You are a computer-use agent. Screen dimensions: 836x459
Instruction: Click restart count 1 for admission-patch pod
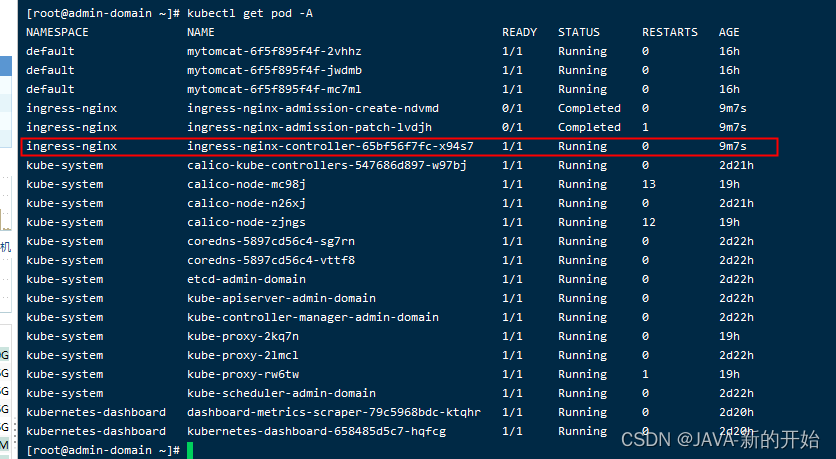tap(645, 127)
